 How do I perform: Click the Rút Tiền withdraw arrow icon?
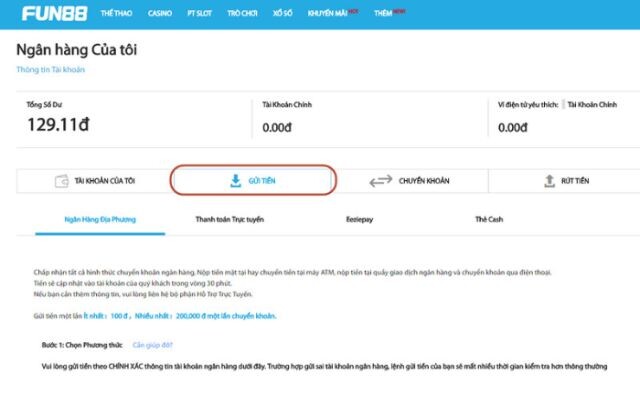(549, 181)
